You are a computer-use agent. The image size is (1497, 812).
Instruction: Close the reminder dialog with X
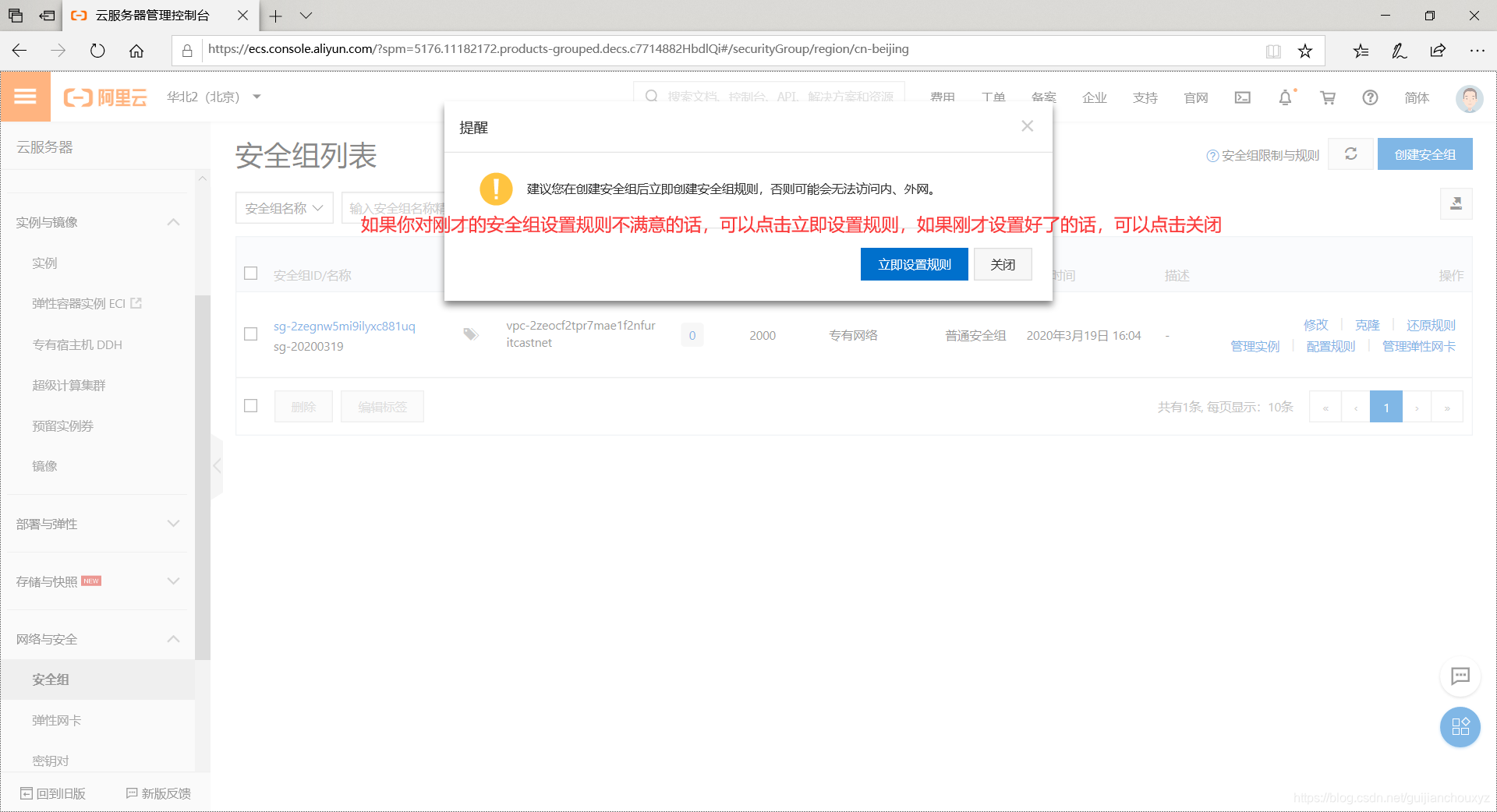click(x=1028, y=126)
